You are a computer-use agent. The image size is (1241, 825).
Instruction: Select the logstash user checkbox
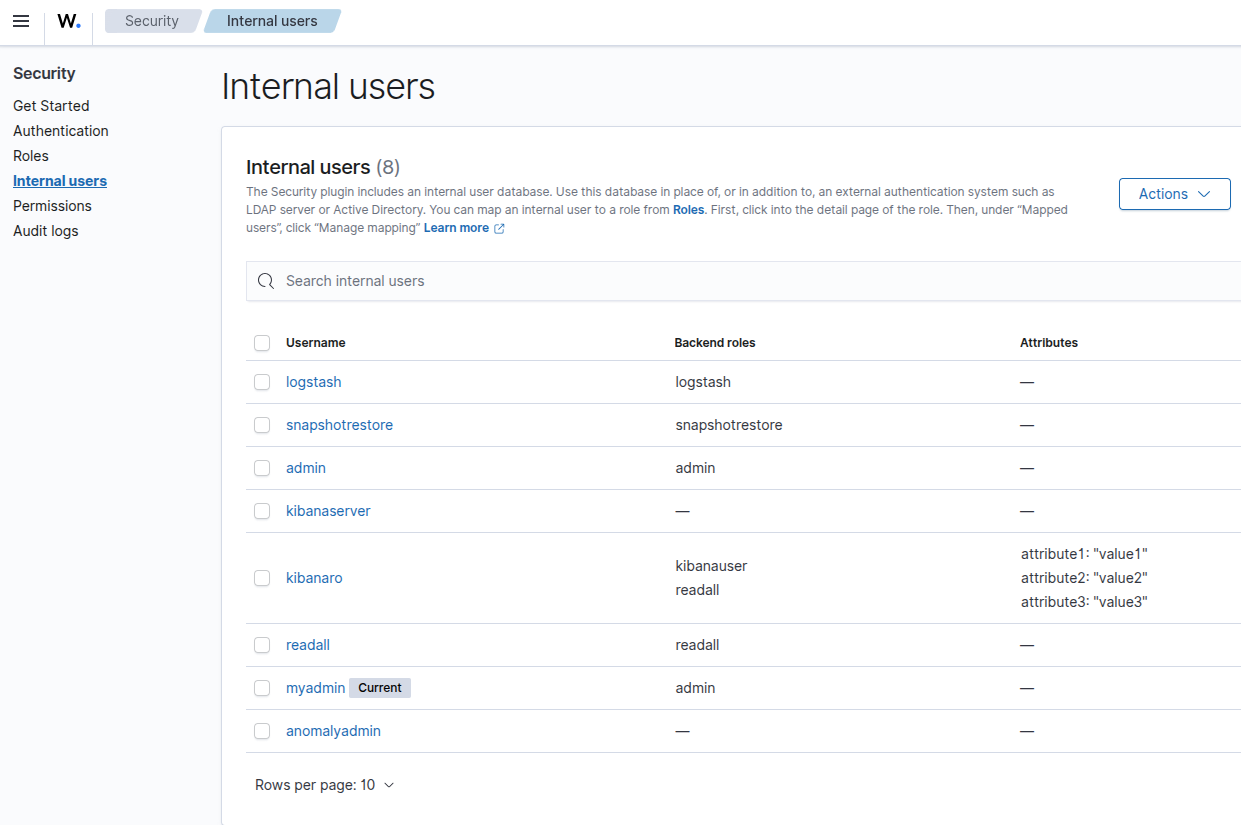[262, 382]
